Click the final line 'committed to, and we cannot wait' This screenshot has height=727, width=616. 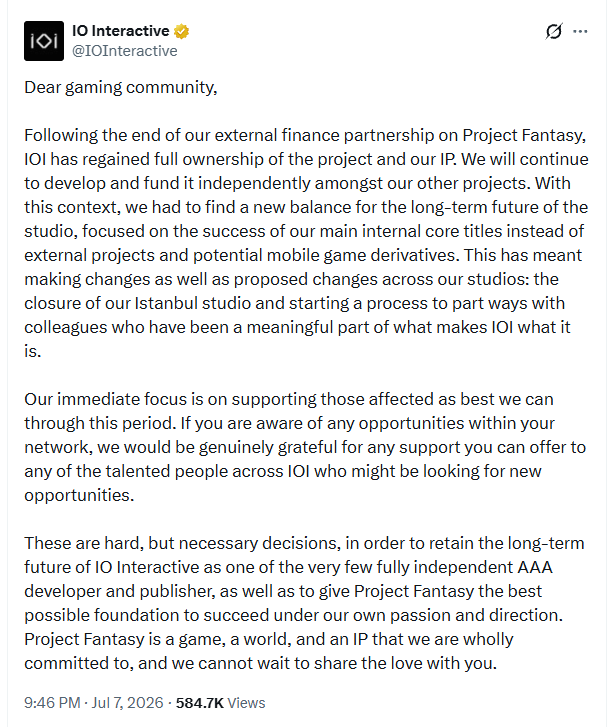[x=260, y=663]
